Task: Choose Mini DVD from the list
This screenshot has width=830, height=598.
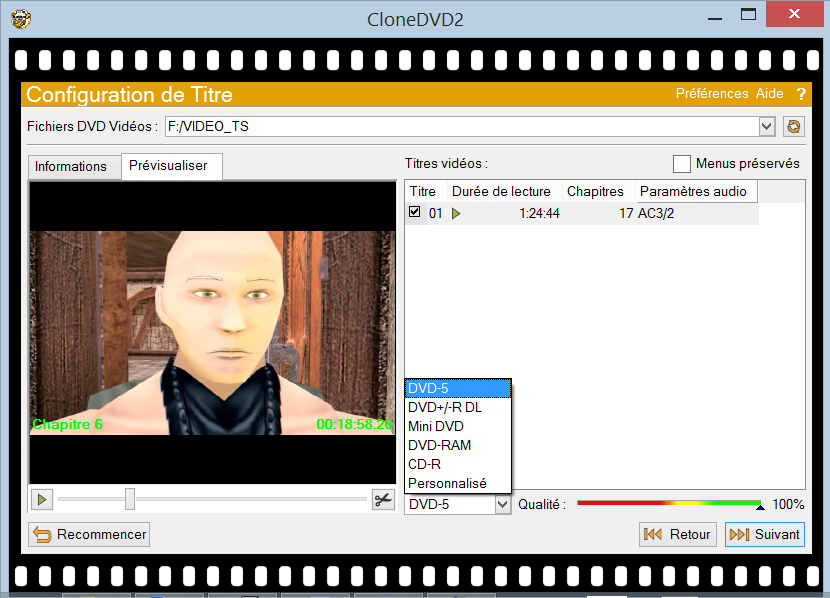Action: pyautogui.click(x=458, y=426)
